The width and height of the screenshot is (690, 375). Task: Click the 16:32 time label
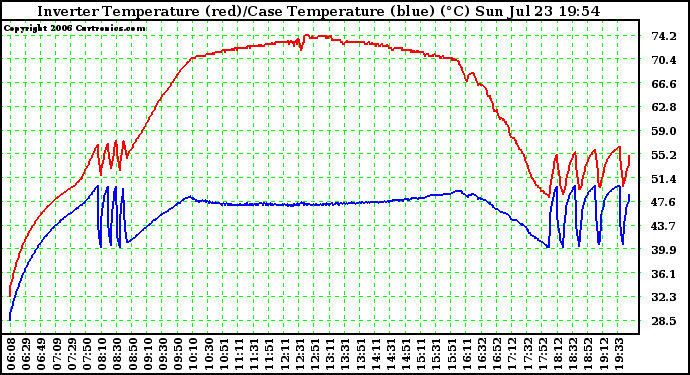coord(482,354)
